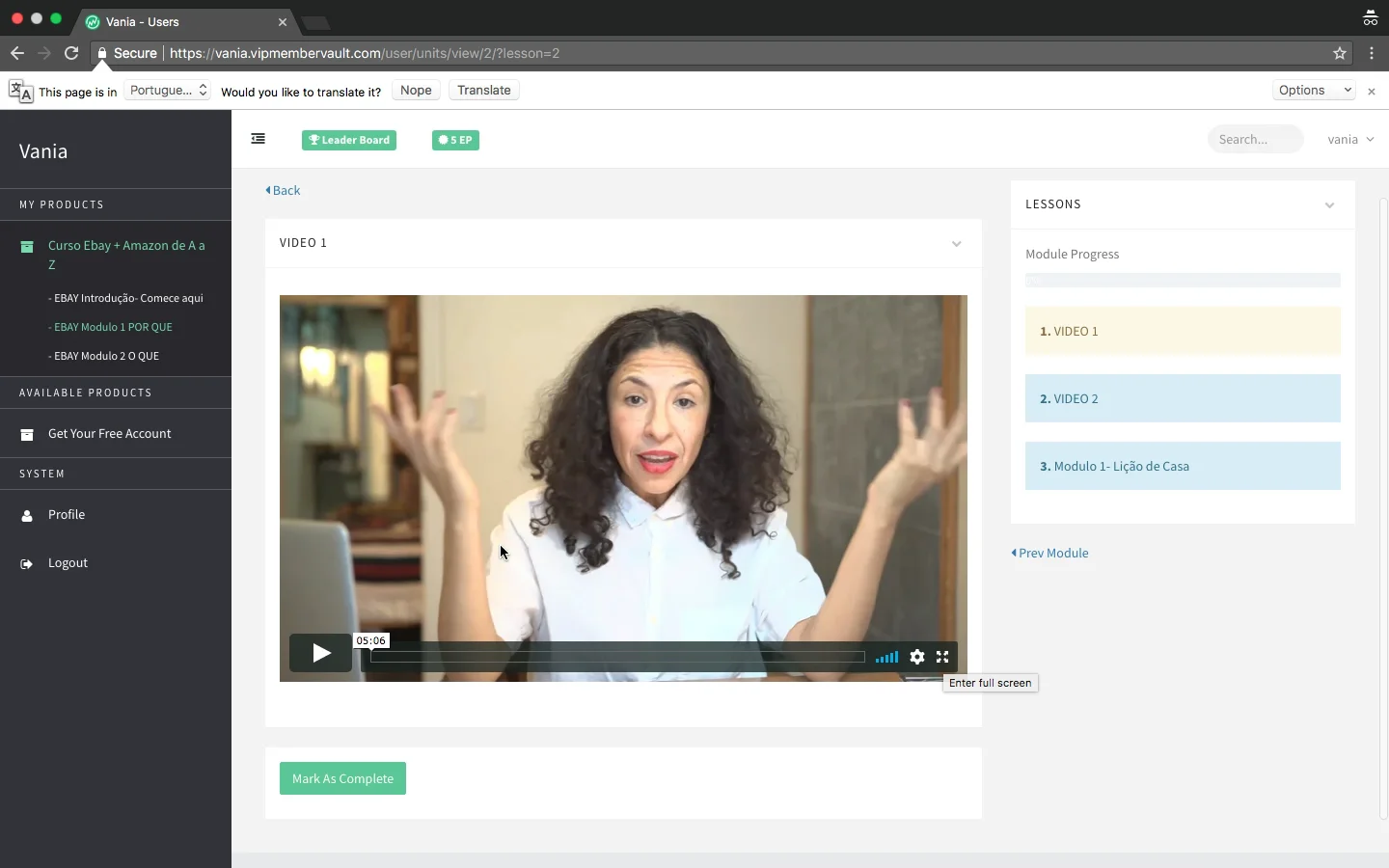Adjust the video volume bars
Screen dimensions: 1389x868
pyautogui.click(x=886, y=657)
